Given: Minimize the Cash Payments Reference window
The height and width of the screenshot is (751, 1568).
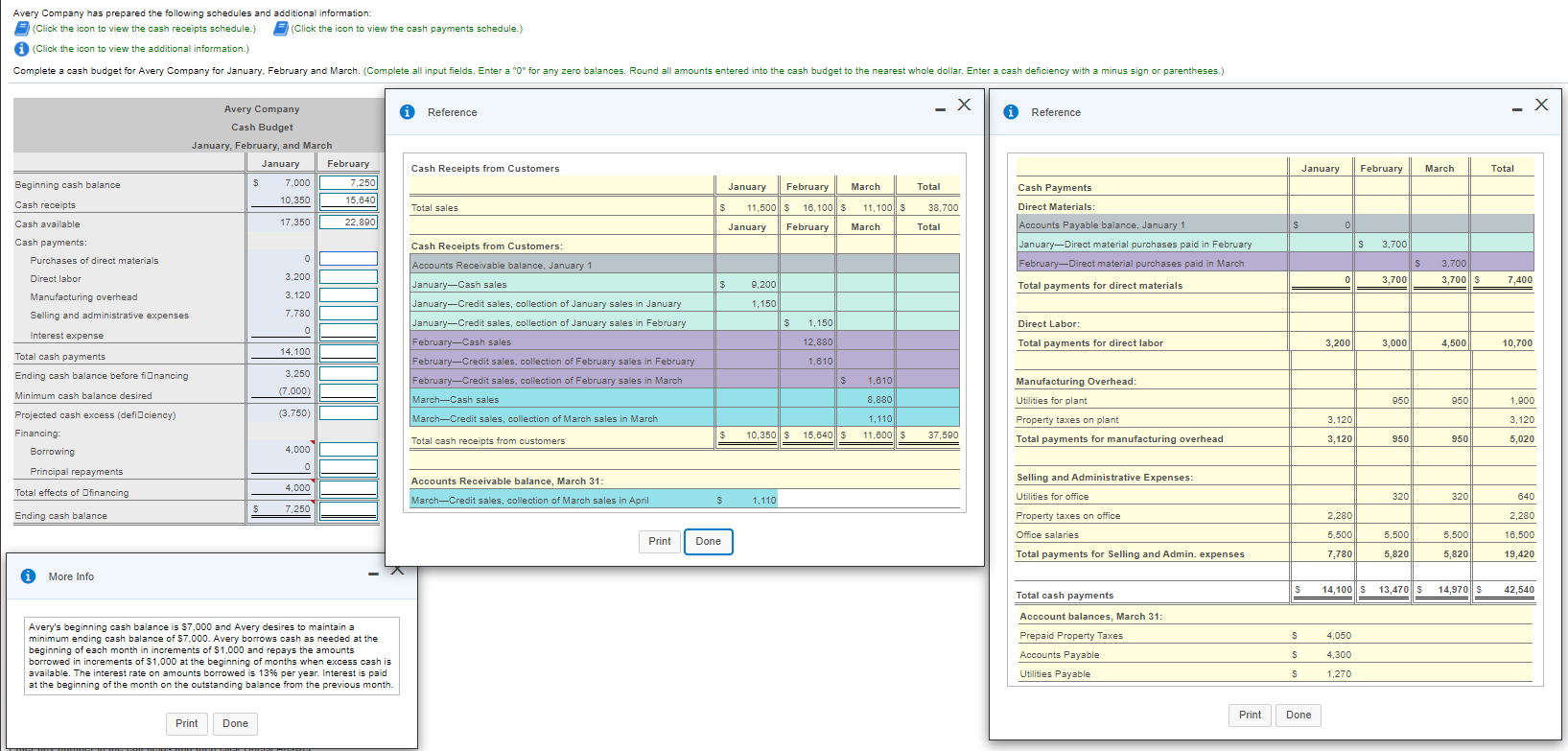Looking at the screenshot, I should tap(1517, 109).
